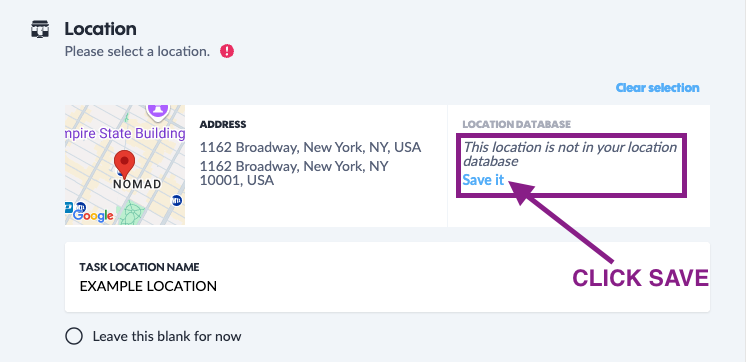This screenshot has width=746, height=362.
Task: Open the map thumbnail preview
Action: [125, 165]
